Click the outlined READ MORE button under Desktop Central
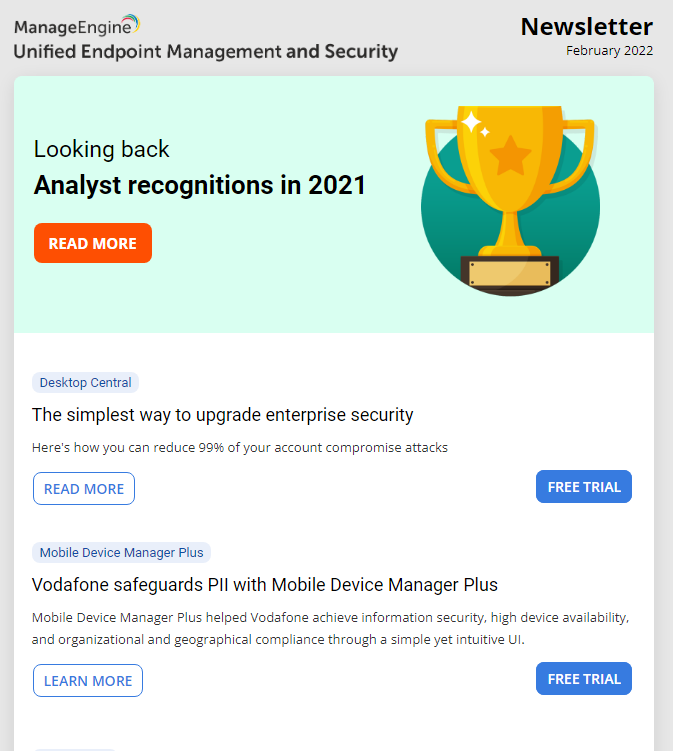 84,489
